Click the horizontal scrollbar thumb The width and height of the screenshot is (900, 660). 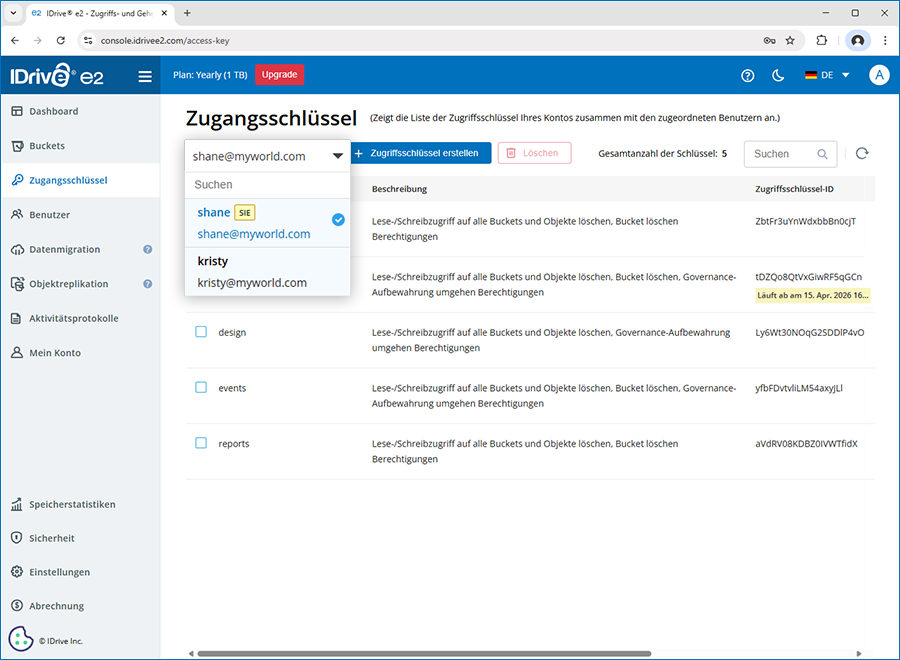(424, 654)
